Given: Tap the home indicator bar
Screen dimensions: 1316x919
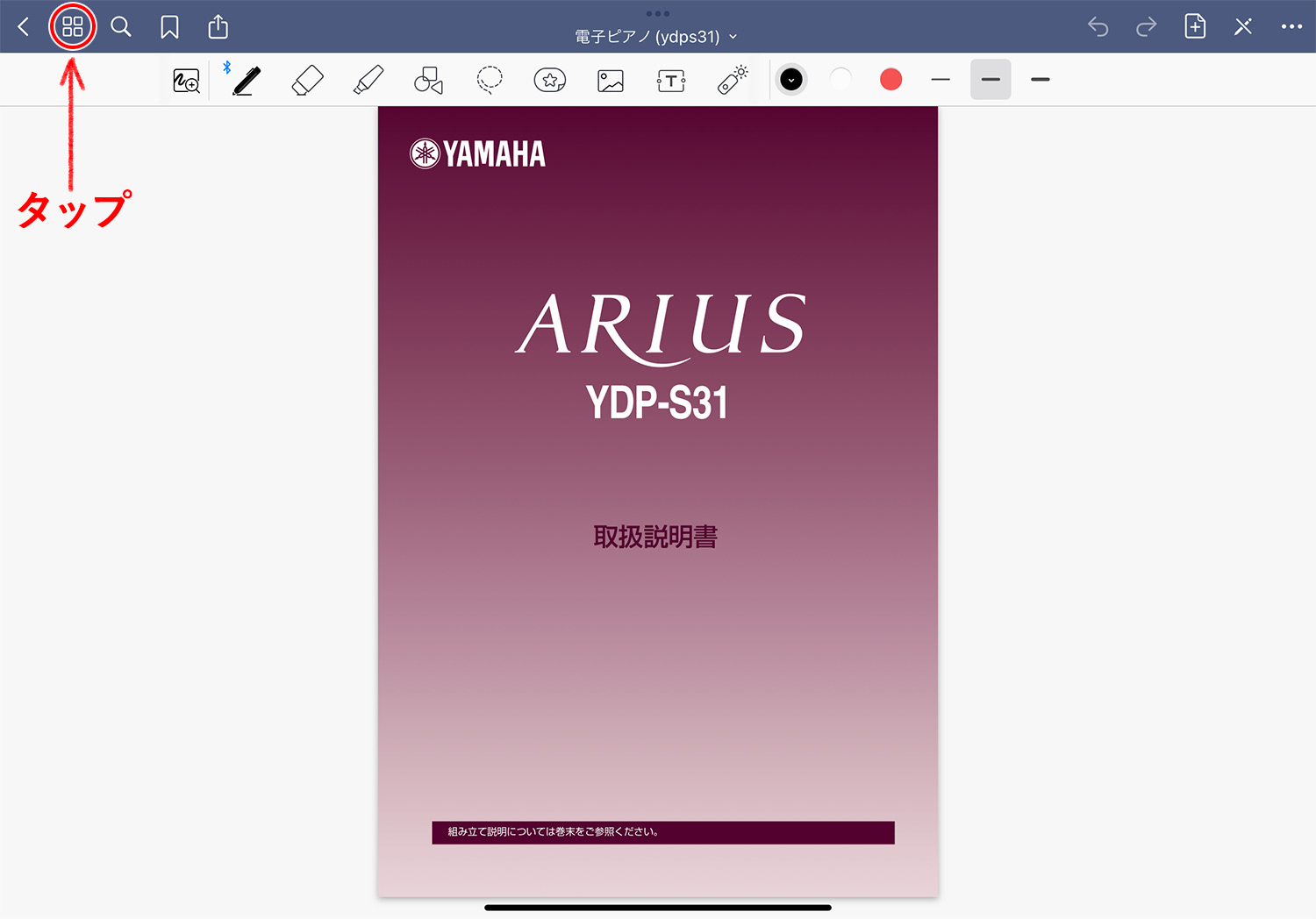Looking at the screenshot, I should point(658,908).
